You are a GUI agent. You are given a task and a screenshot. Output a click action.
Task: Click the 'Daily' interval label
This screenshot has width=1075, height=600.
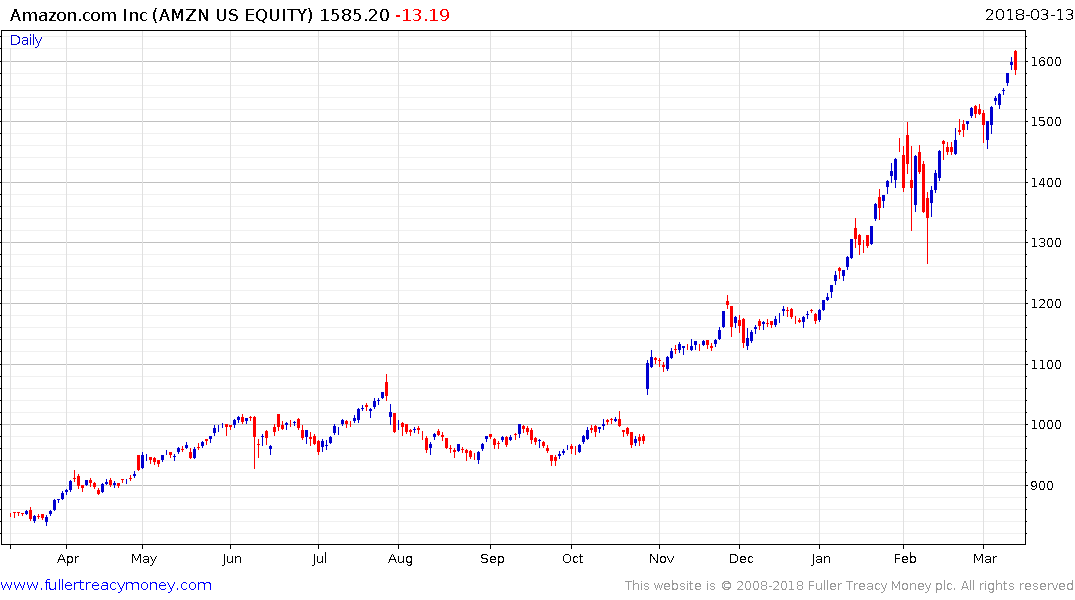[x=26, y=40]
